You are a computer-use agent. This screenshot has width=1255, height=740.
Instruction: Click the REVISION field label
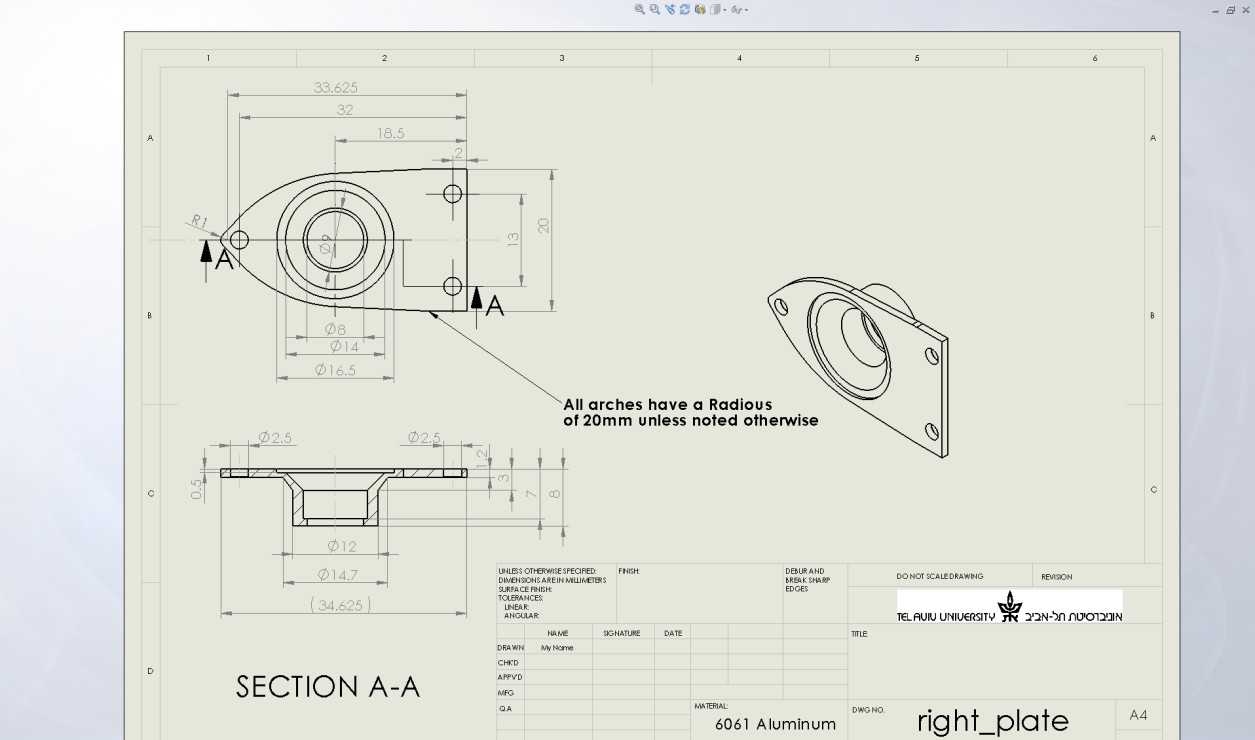1056,577
